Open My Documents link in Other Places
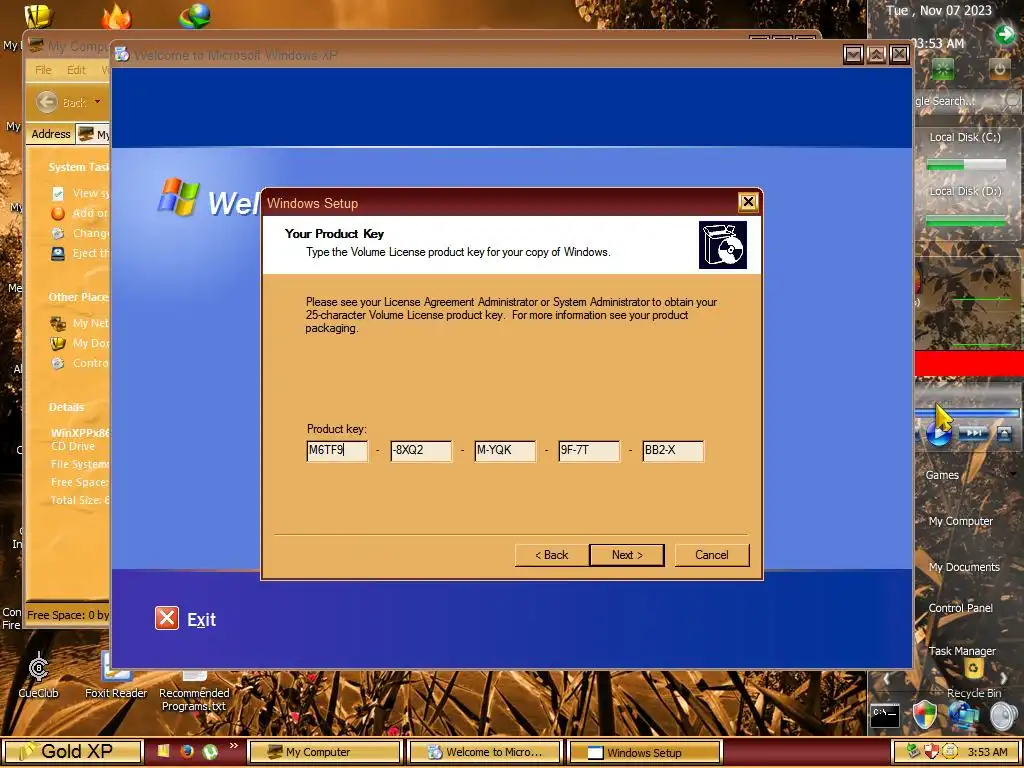This screenshot has width=1024, height=768. point(79,344)
